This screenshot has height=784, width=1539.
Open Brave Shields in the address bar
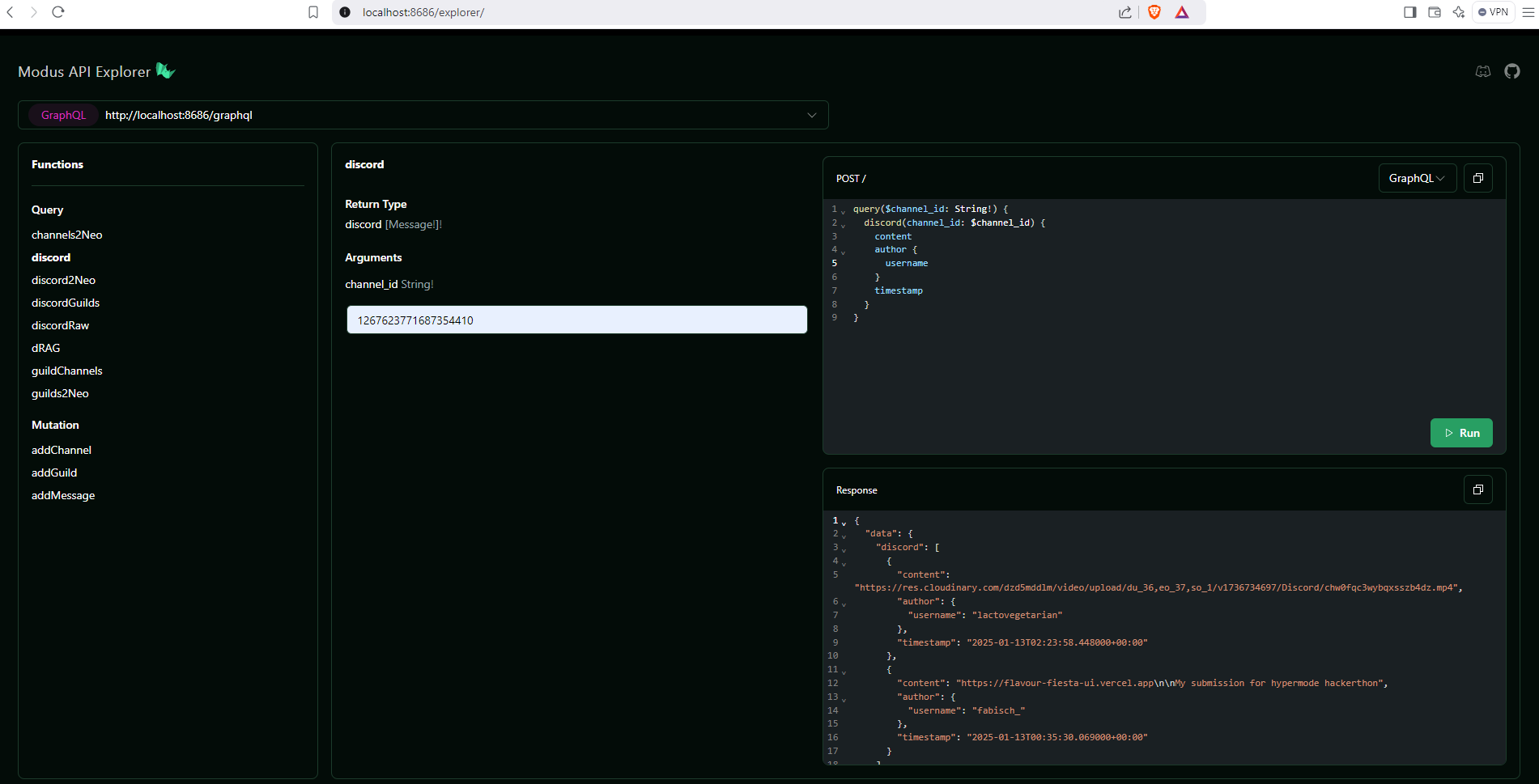click(x=1154, y=12)
